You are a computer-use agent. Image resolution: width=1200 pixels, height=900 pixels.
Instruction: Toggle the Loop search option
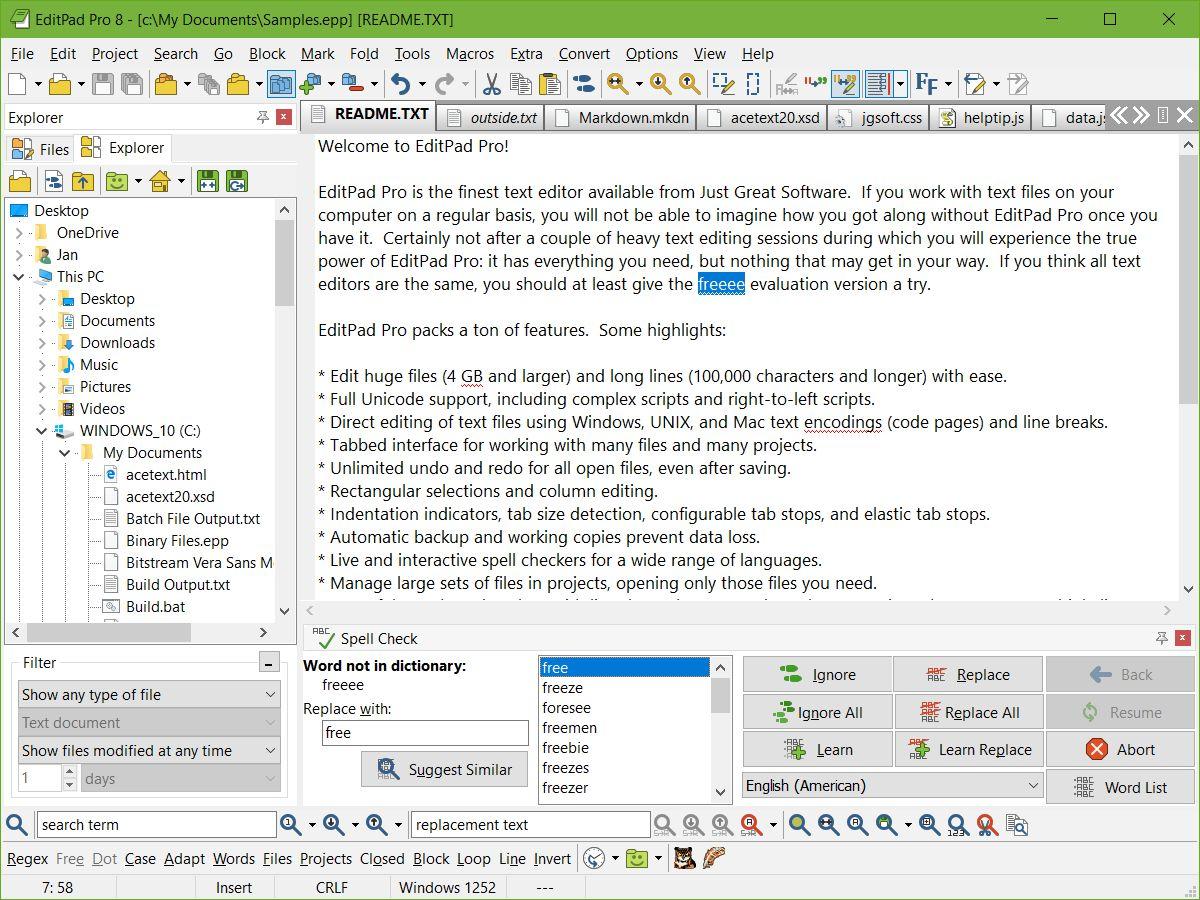click(x=474, y=858)
